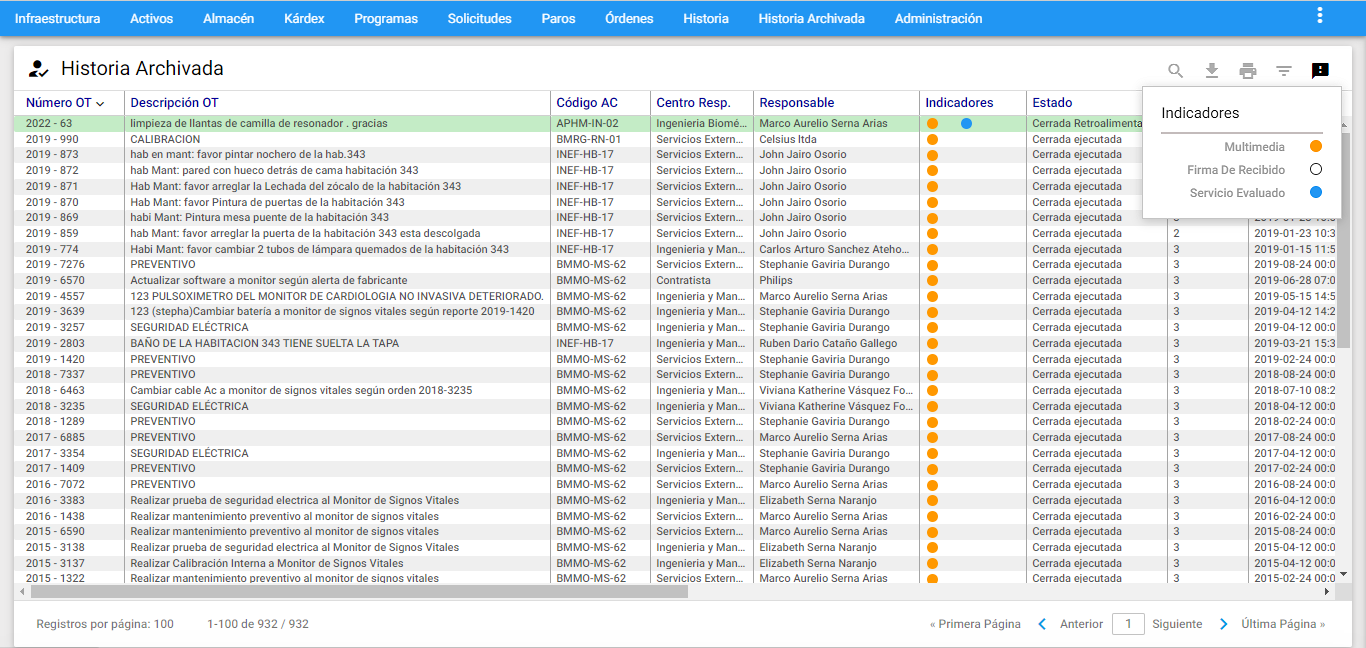The height and width of the screenshot is (648, 1366).
Task: Click orange Multimedia dot in legend
Action: pos(1316,147)
